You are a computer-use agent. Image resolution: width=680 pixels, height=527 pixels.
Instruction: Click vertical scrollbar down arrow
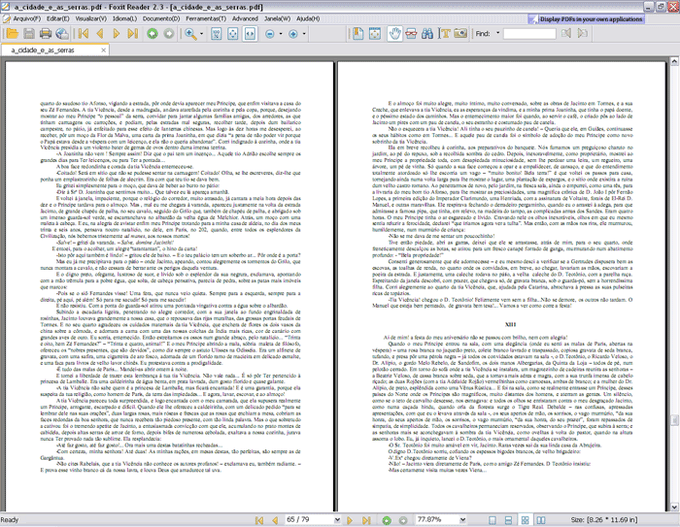coord(674,507)
